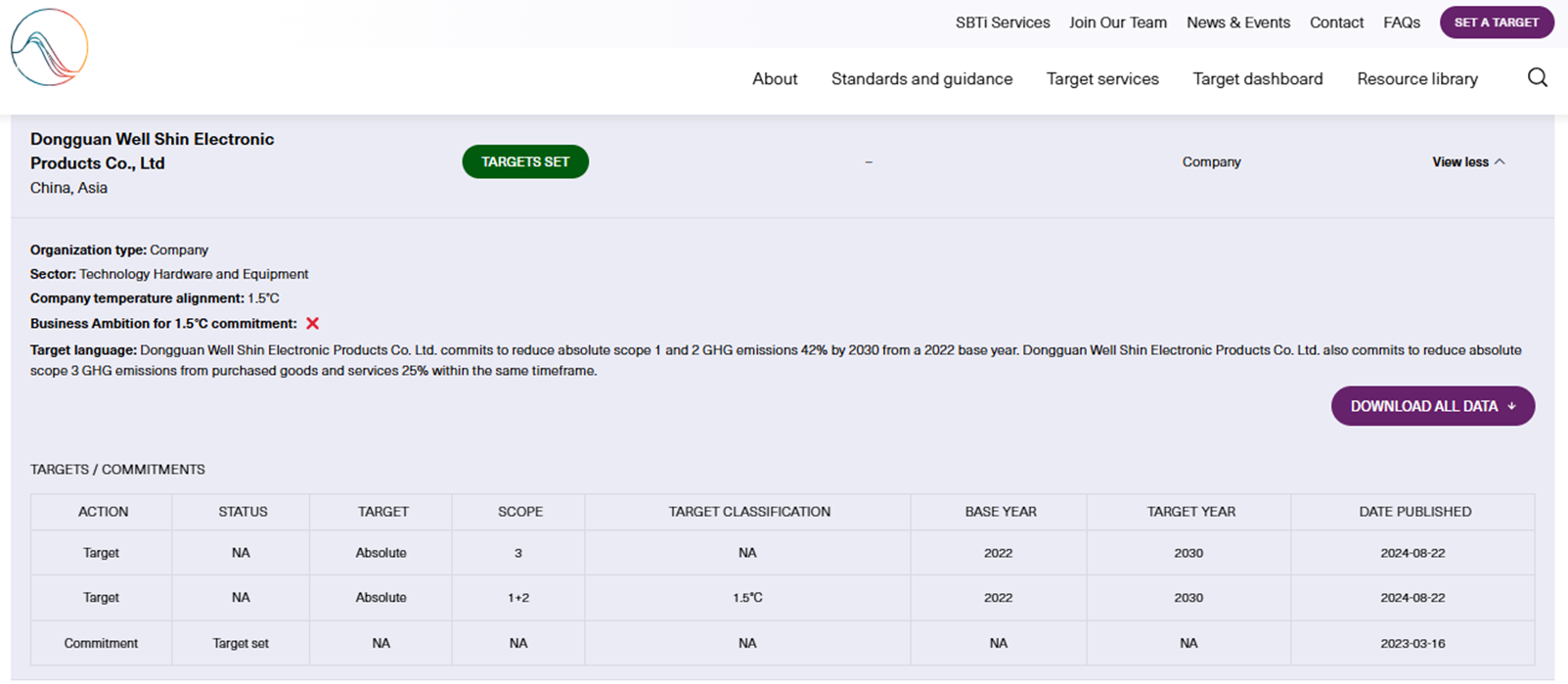Visit the Contact page

click(x=1336, y=23)
